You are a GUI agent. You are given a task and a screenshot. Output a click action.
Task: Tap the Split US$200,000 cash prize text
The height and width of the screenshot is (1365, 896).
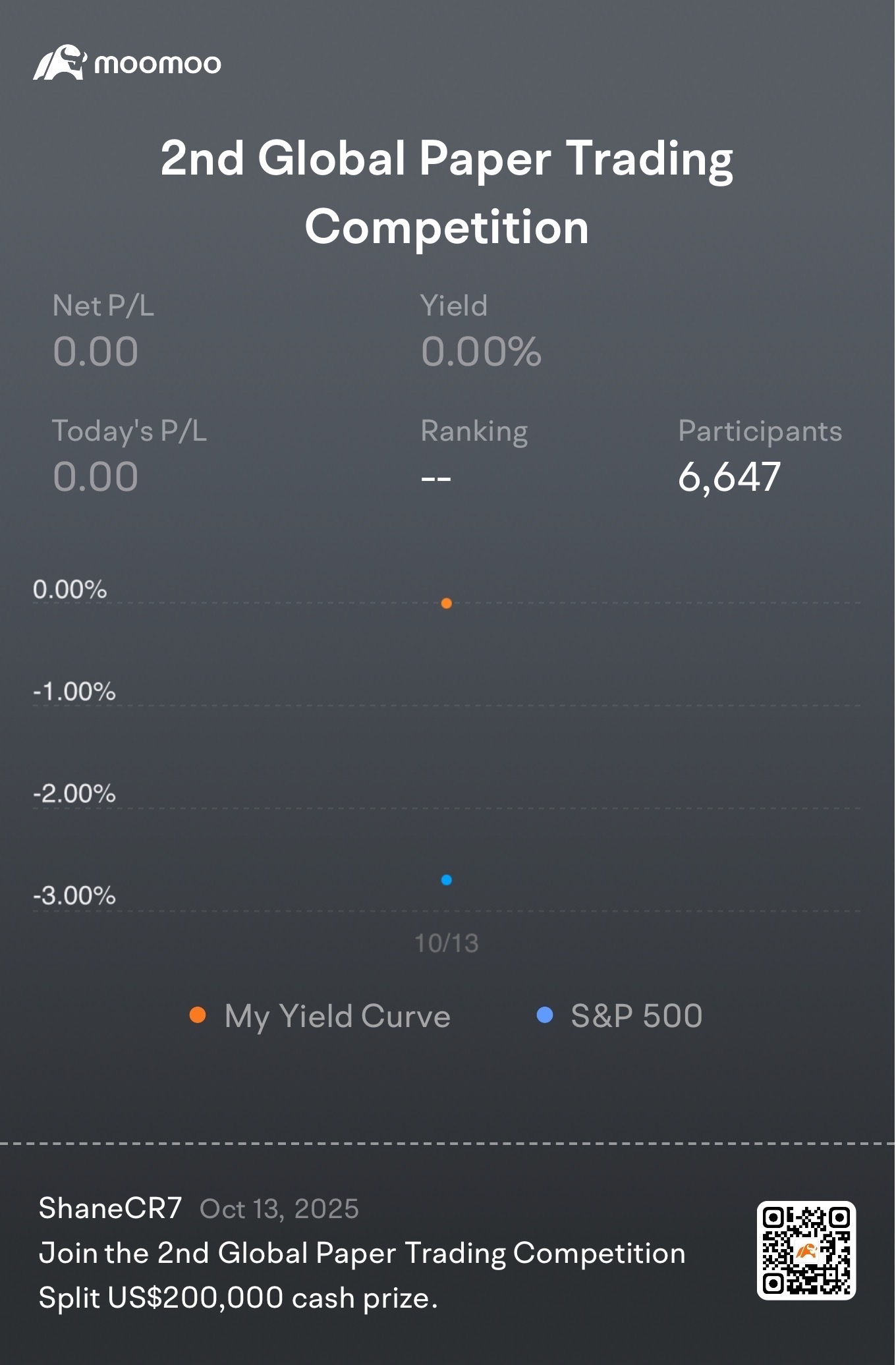238,1298
